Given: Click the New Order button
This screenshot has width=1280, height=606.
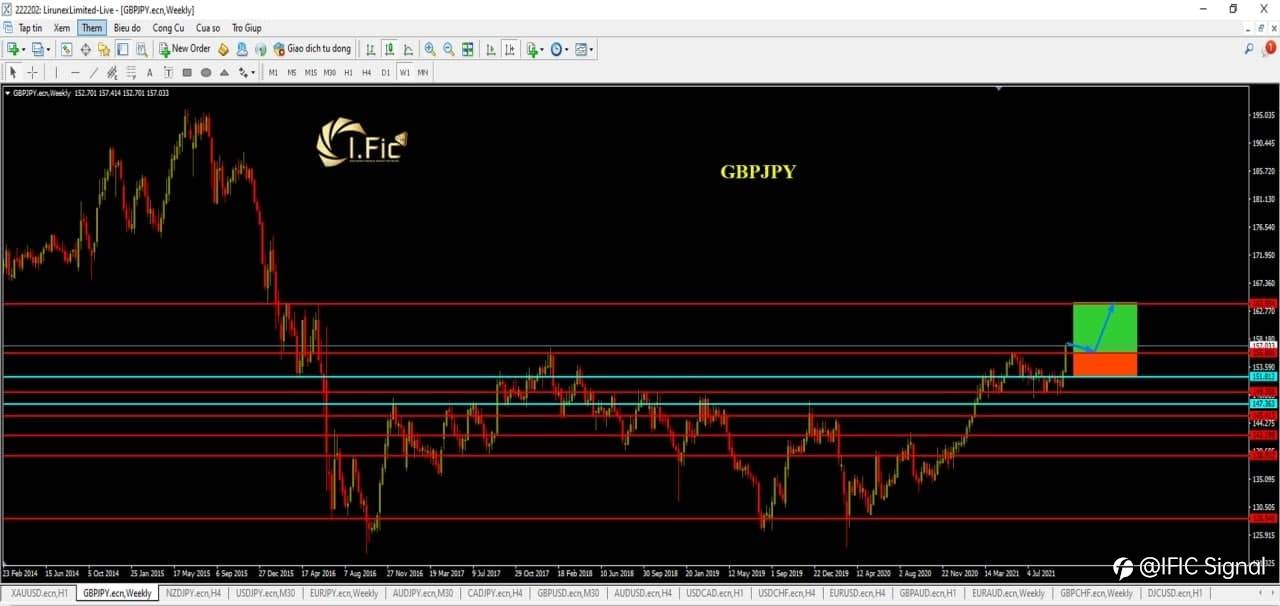Looking at the screenshot, I should (185, 49).
